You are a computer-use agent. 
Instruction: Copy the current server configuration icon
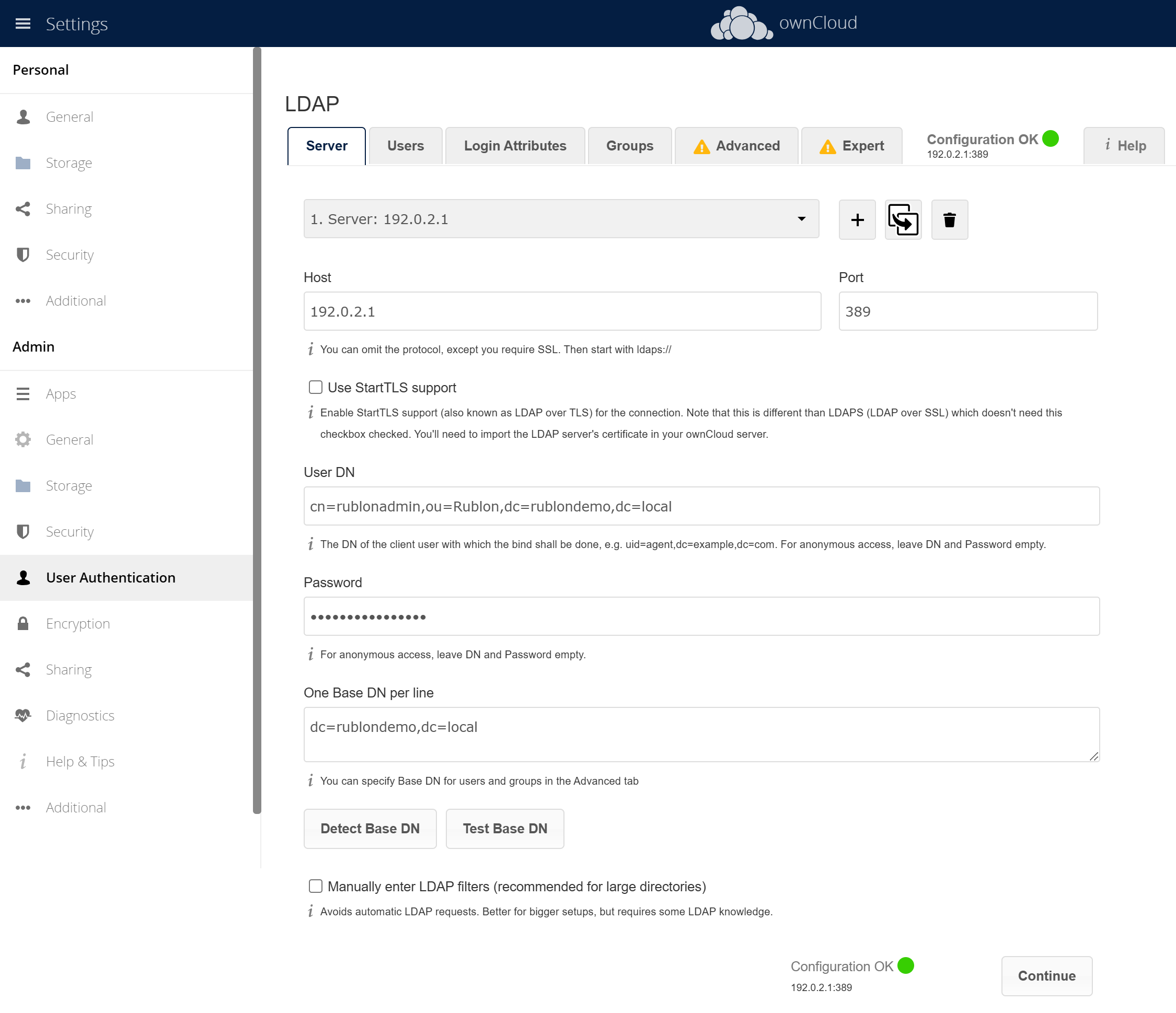tap(903, 219)
